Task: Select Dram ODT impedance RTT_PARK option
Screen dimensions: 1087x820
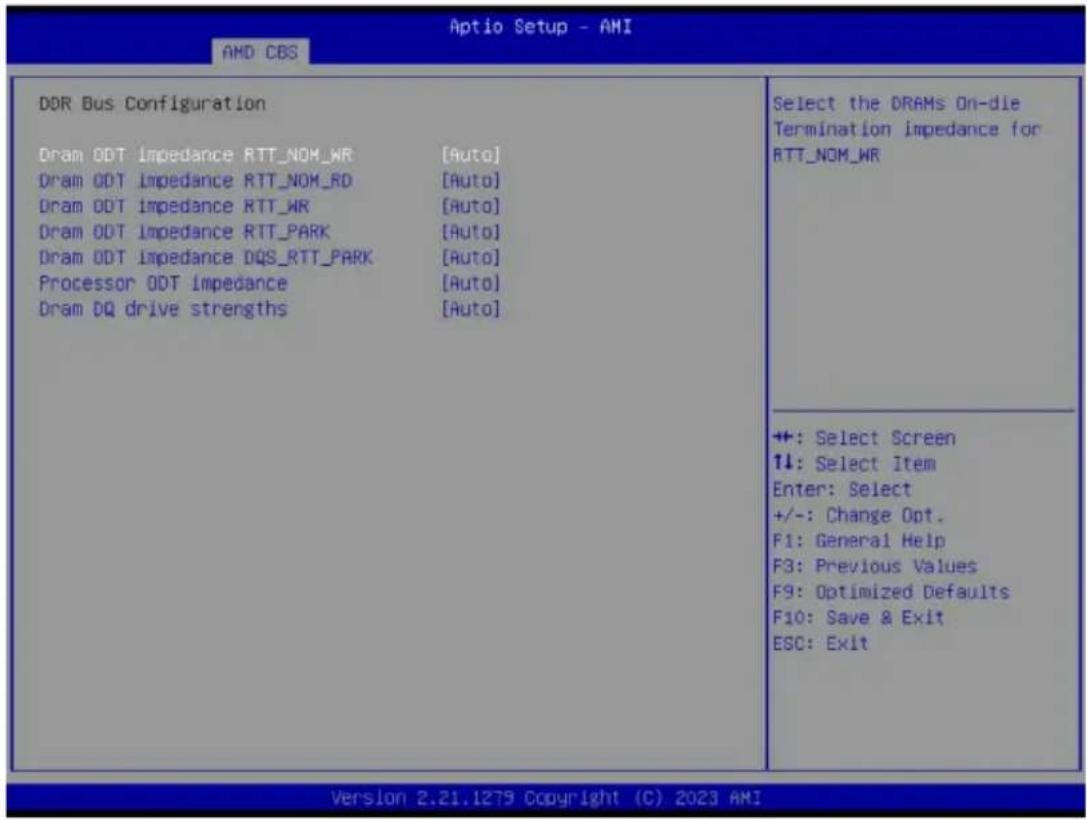Action: 184,232
